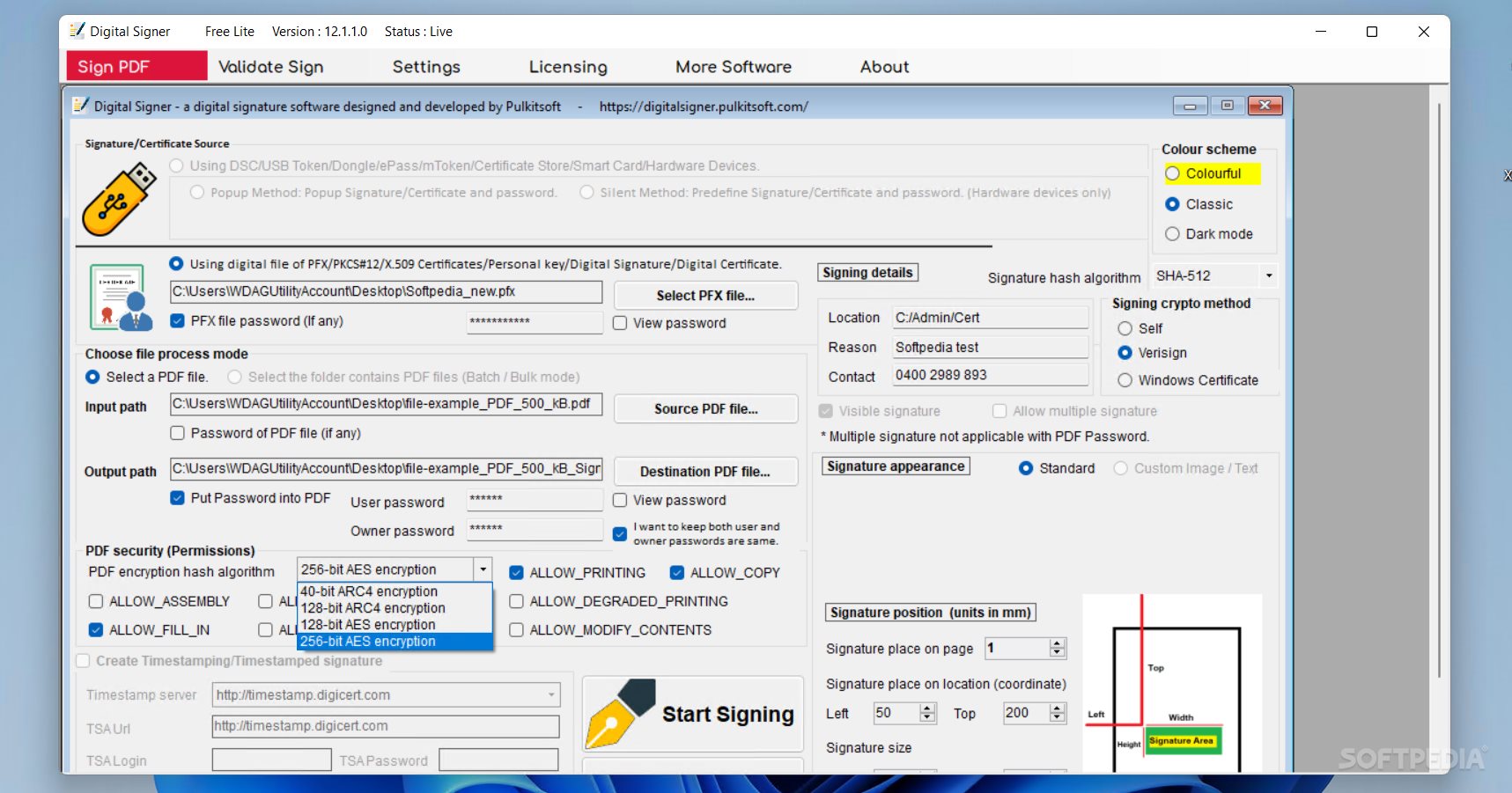Click the signature page number stepper arrows

(x=1058, y=649)
